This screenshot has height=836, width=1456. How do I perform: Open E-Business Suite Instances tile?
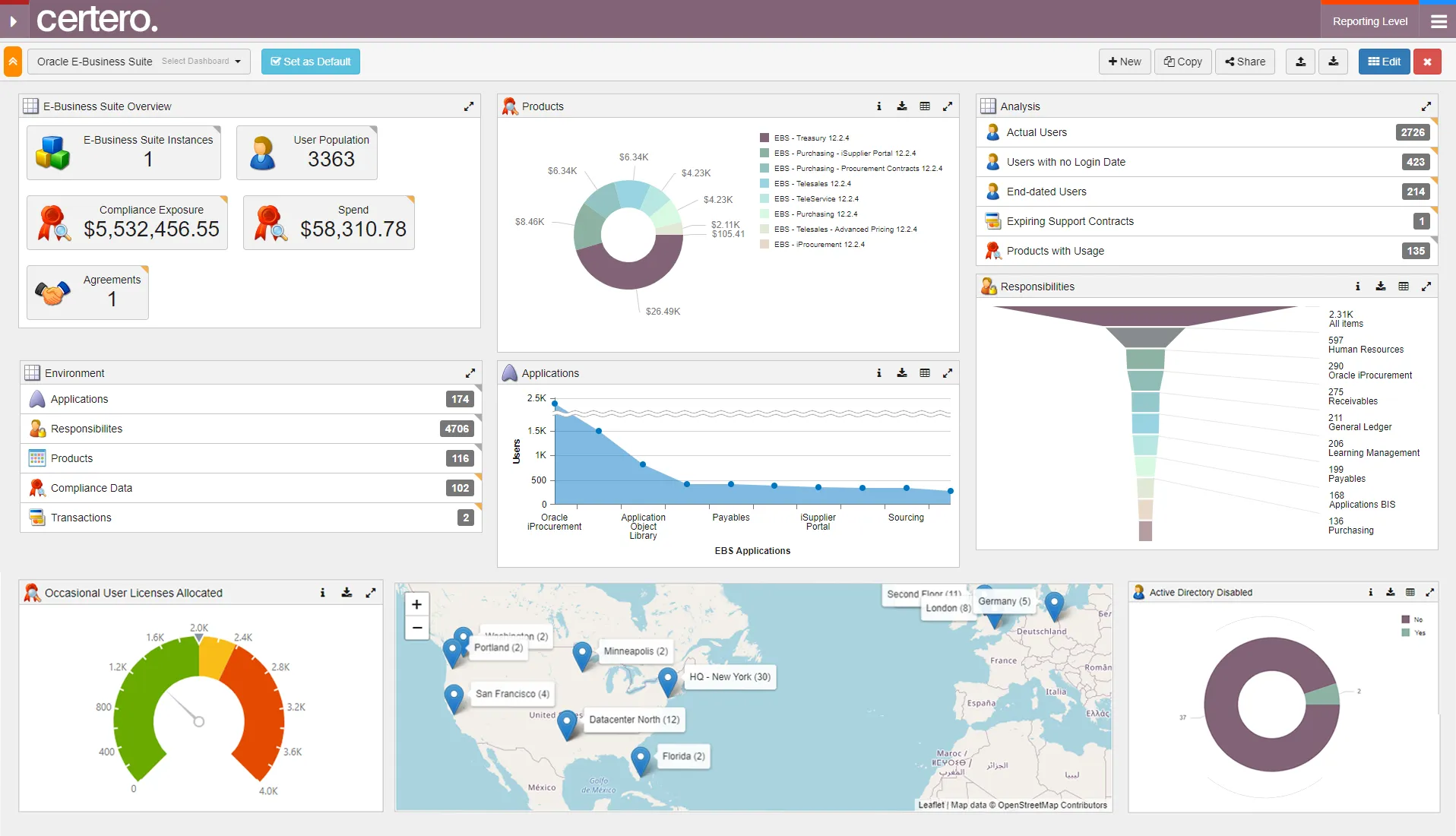124,152
